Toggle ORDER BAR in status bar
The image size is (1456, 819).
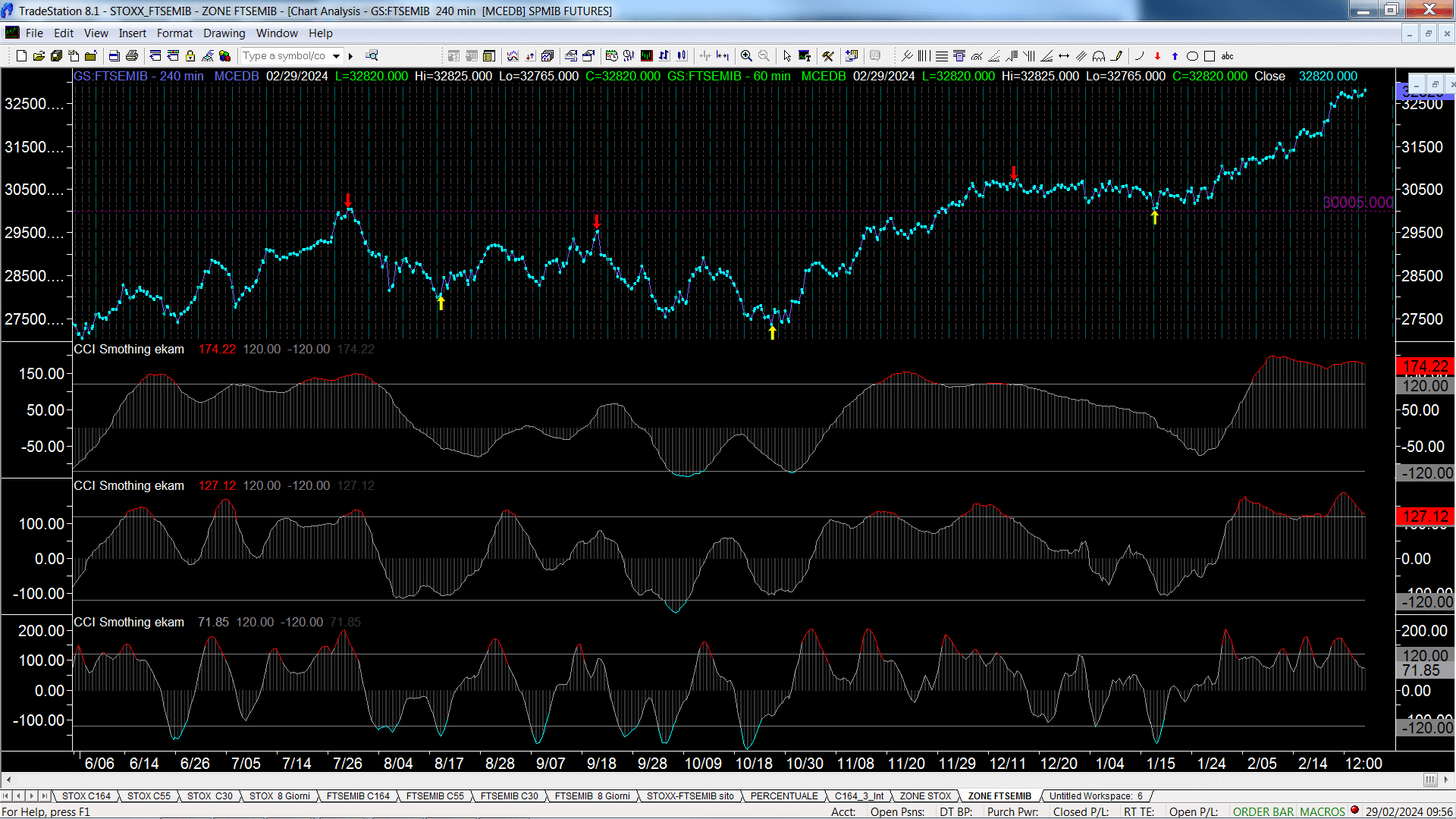tap(1263, 811)
